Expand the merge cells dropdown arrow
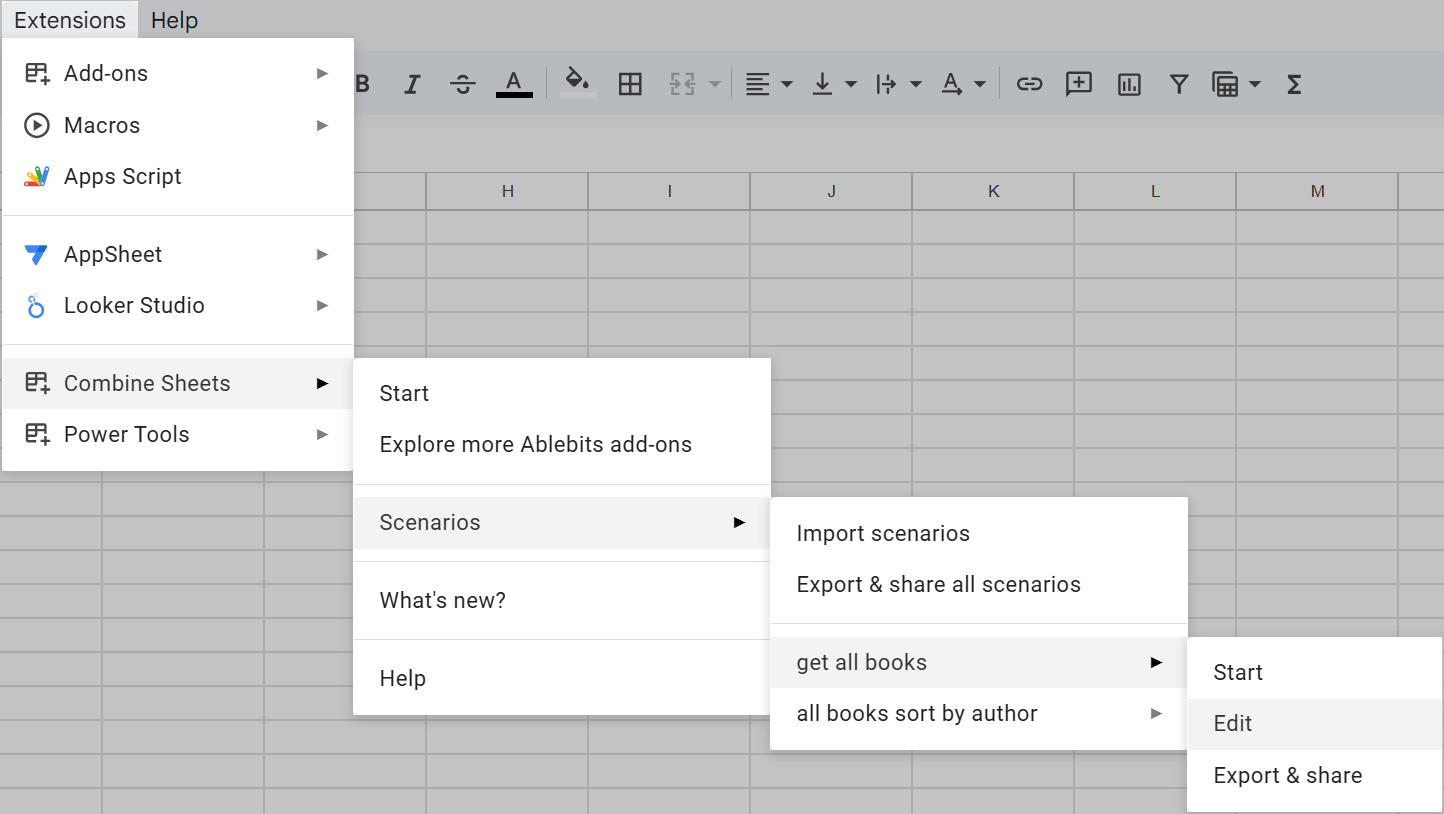The width and height of the screenshot is (1444, 814). click(715, 85)
